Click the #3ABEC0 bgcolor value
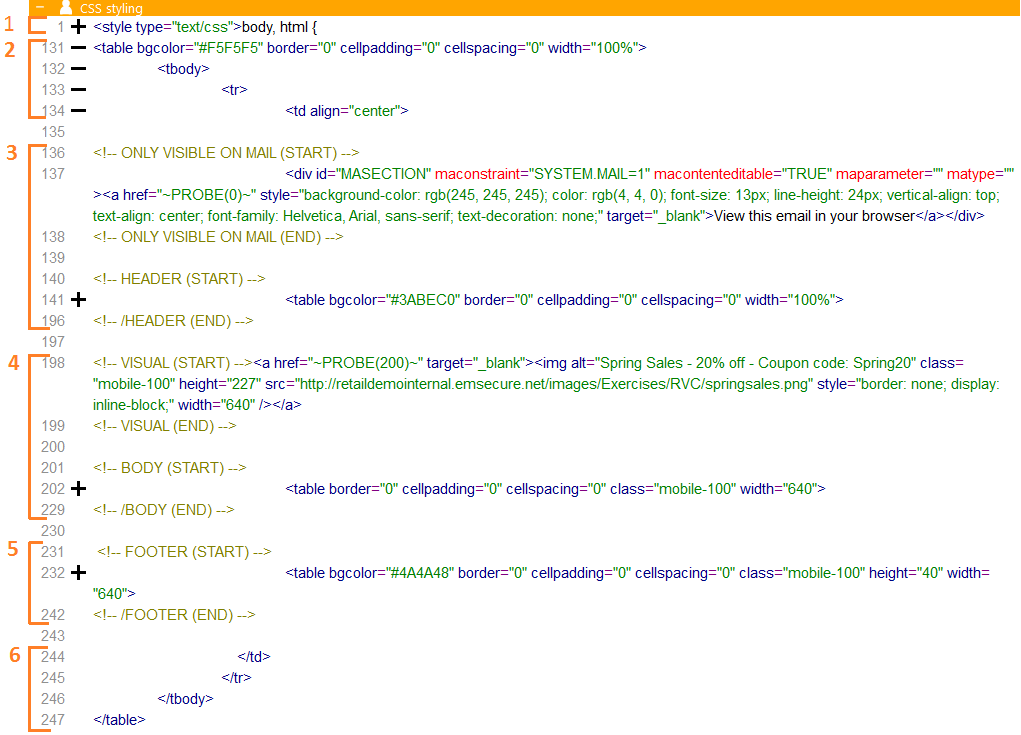The width and height of the screenshot is (1021, 735). click(423, 300)
